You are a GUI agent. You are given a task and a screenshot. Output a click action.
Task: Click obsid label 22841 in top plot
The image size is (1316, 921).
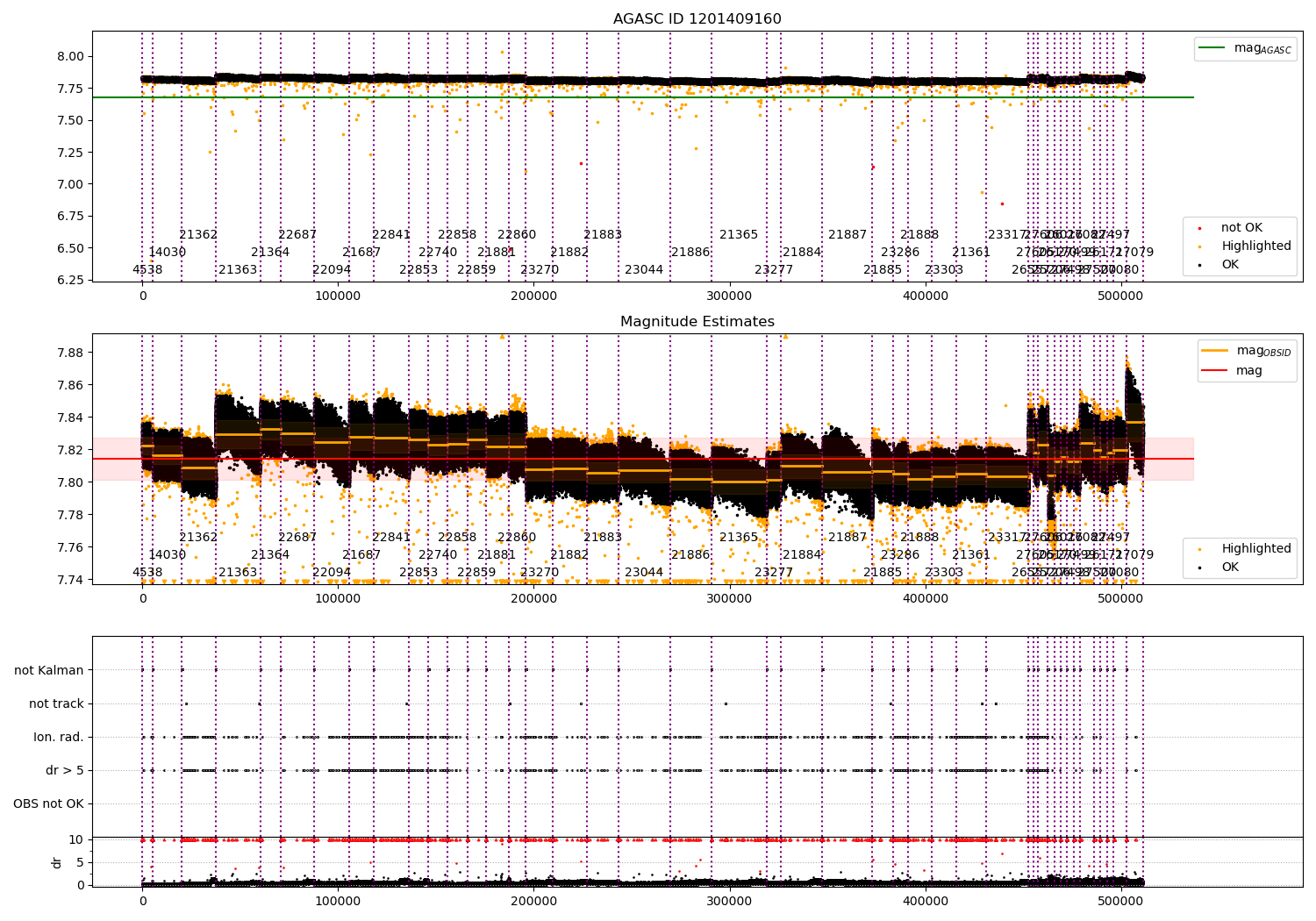click(x=391, y=235)
